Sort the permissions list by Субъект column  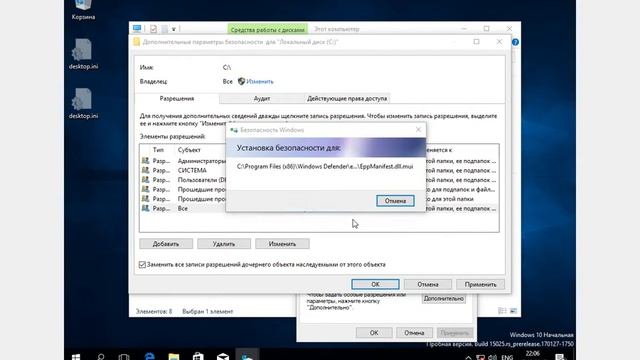[189, 150]
